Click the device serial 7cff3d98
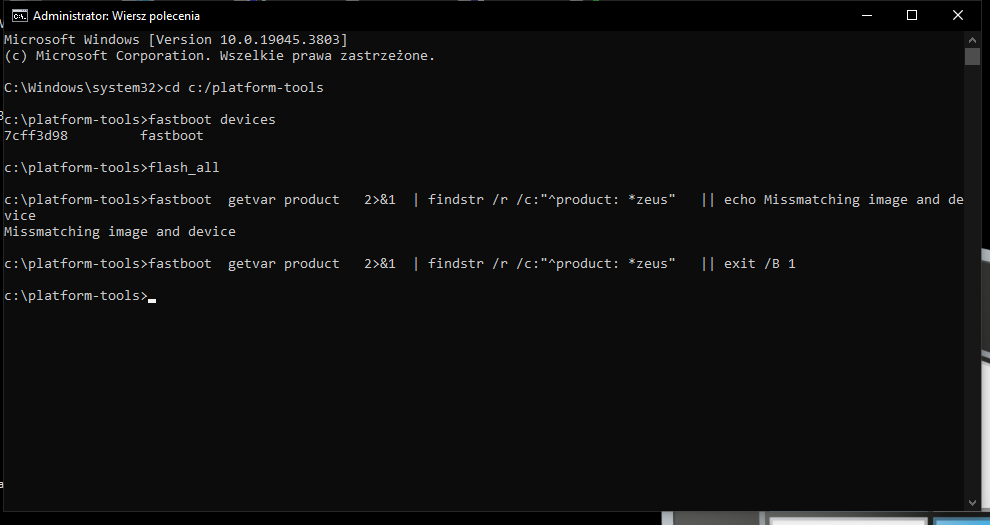 coord(36,136)
